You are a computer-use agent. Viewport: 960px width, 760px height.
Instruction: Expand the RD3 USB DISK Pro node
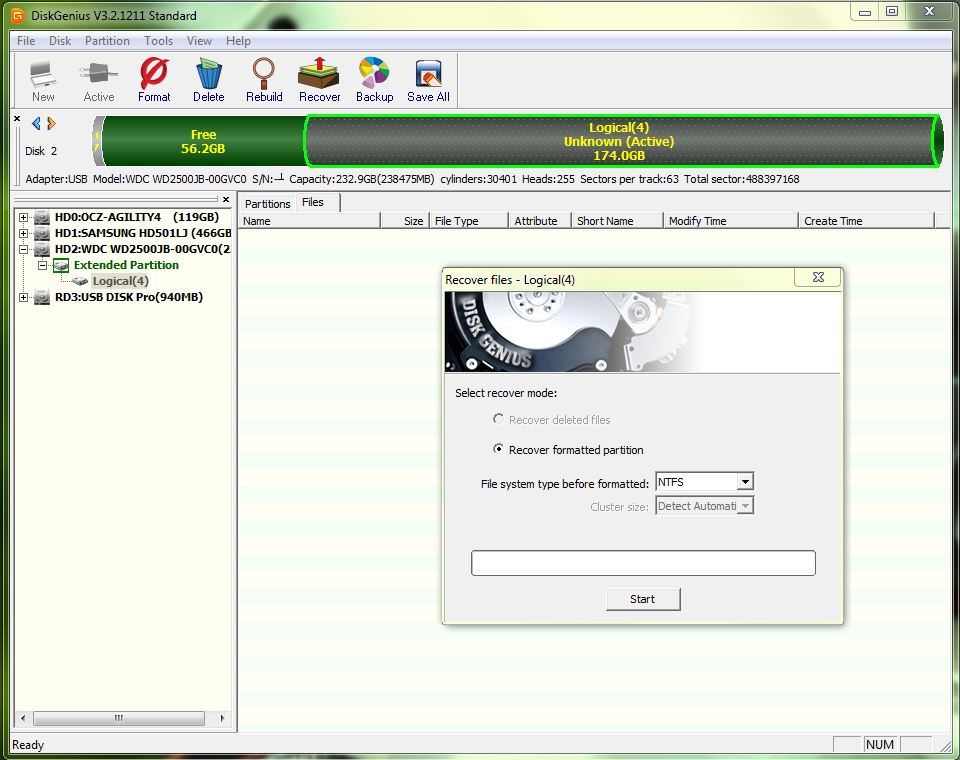coord(23,298)
